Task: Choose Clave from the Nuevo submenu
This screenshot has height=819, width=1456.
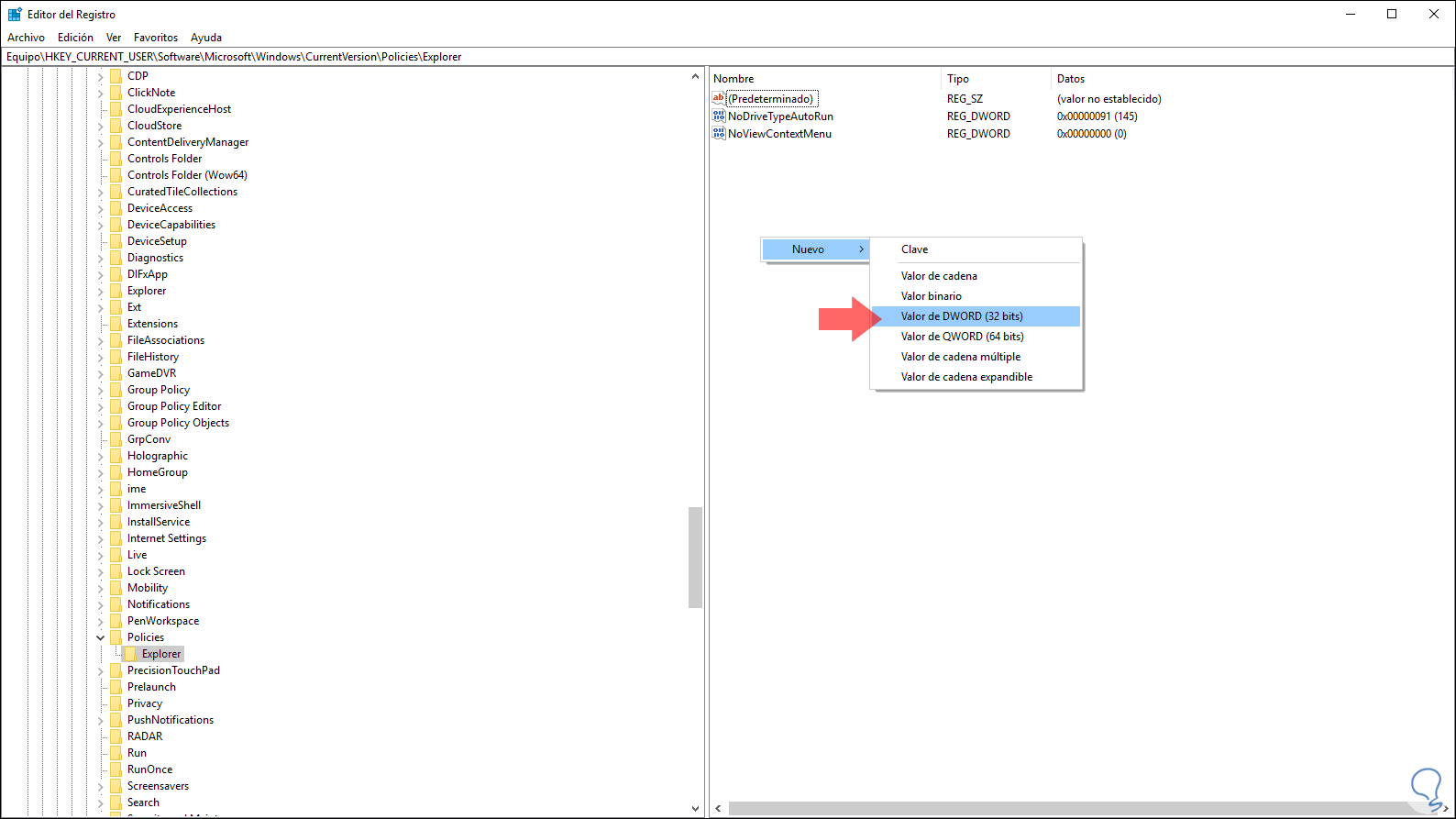Action: (976, 249)
